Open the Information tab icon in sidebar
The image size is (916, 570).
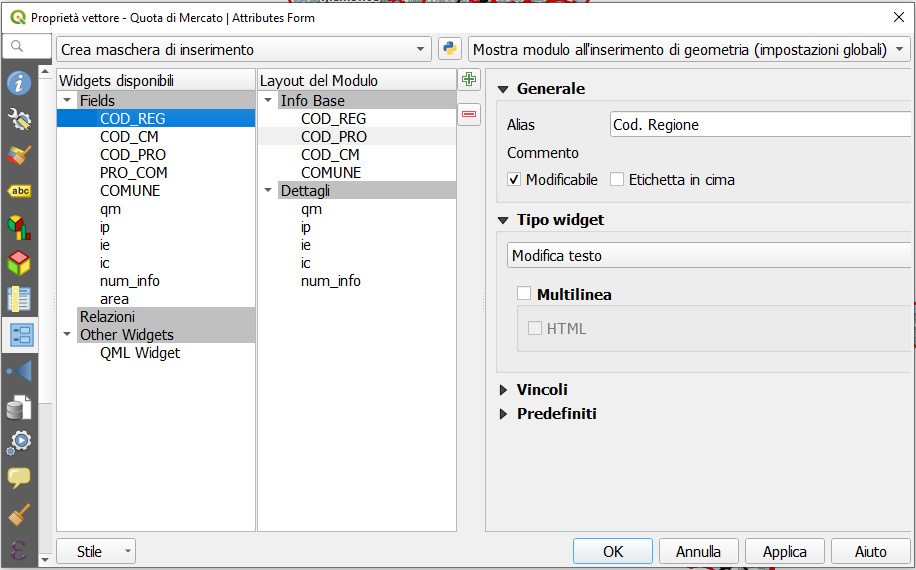click(x=19, y=83)
